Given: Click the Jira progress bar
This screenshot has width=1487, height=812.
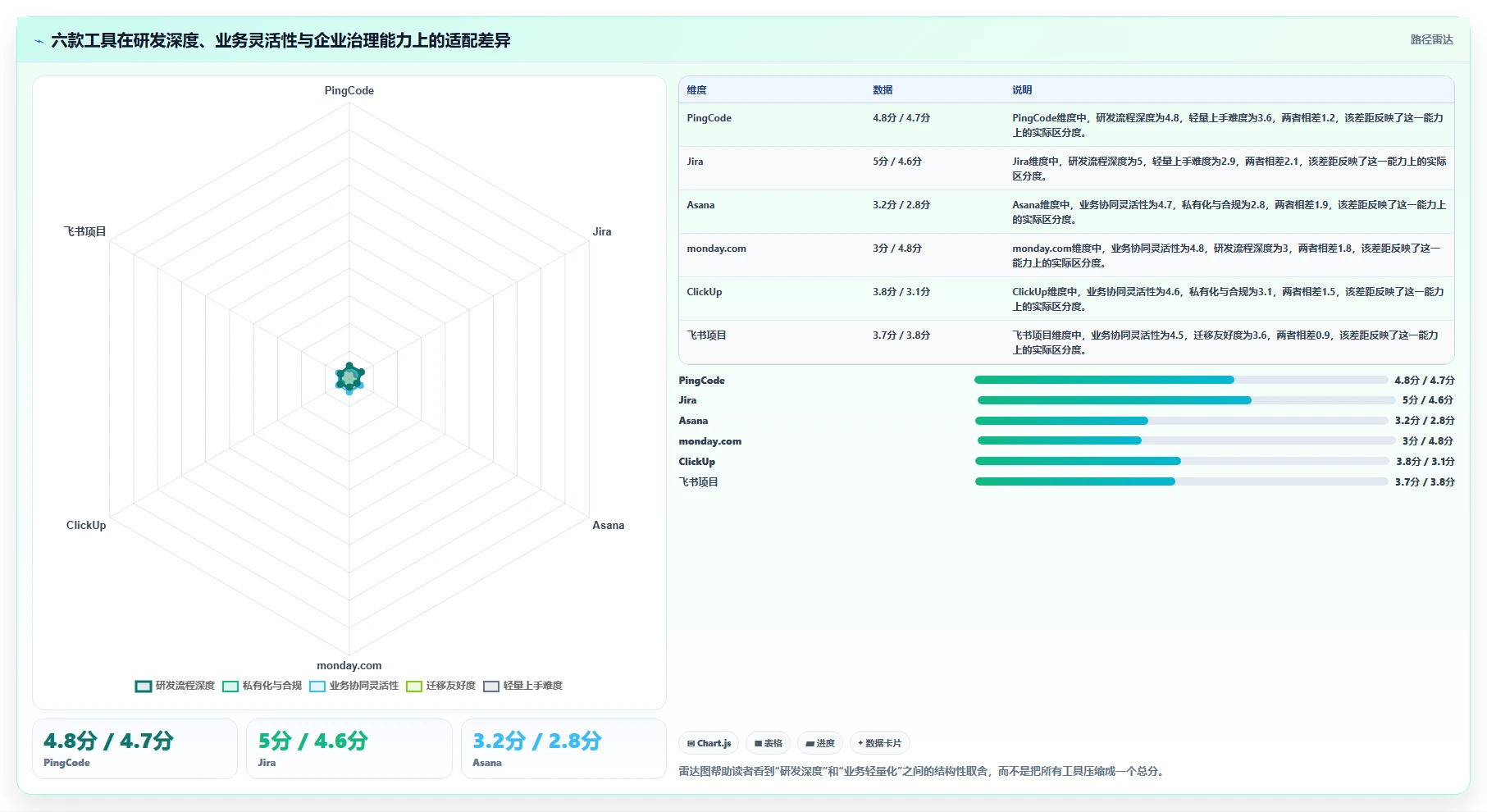Looking at the screenshot, I should pyautogui.click(x=1186, y=400).
